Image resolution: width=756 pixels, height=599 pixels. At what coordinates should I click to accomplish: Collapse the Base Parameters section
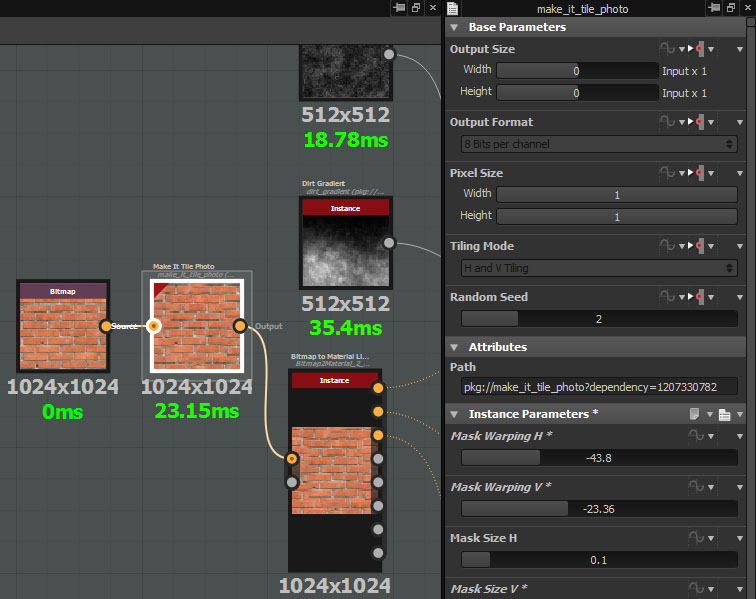(x=454, y=27)
